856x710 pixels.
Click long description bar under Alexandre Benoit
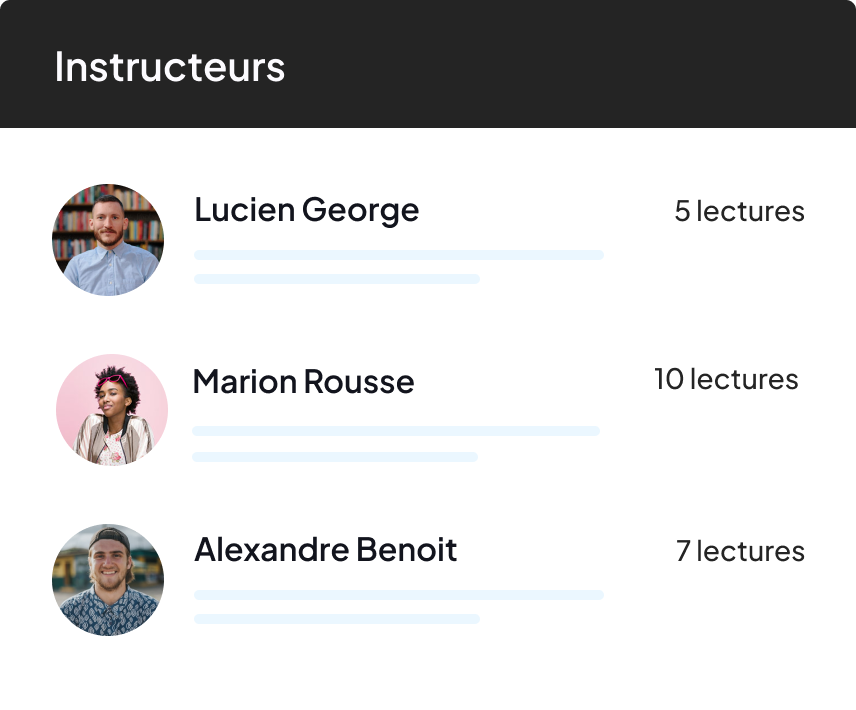pos(399,595)
